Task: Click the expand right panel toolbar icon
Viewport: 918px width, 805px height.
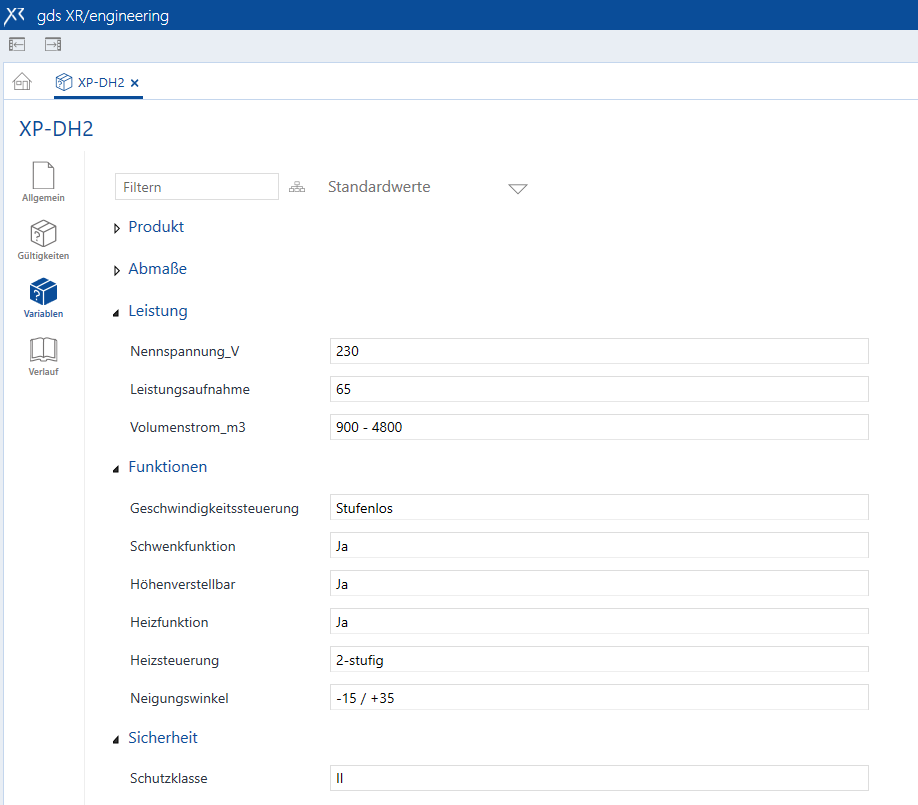Action: (53, 44)
